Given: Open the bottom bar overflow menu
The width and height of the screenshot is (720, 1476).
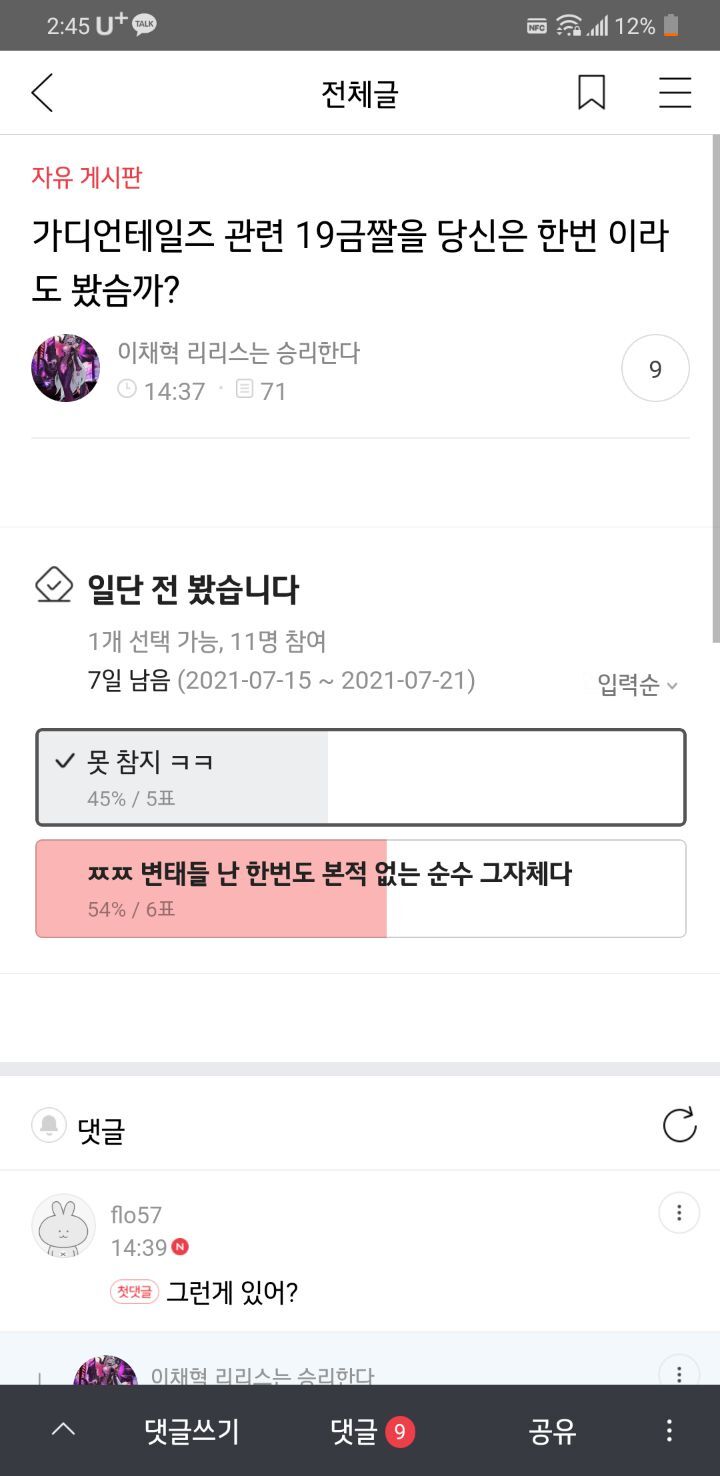Looking at the screenshot, I should pyautogui.click(x=669, y=1431).
